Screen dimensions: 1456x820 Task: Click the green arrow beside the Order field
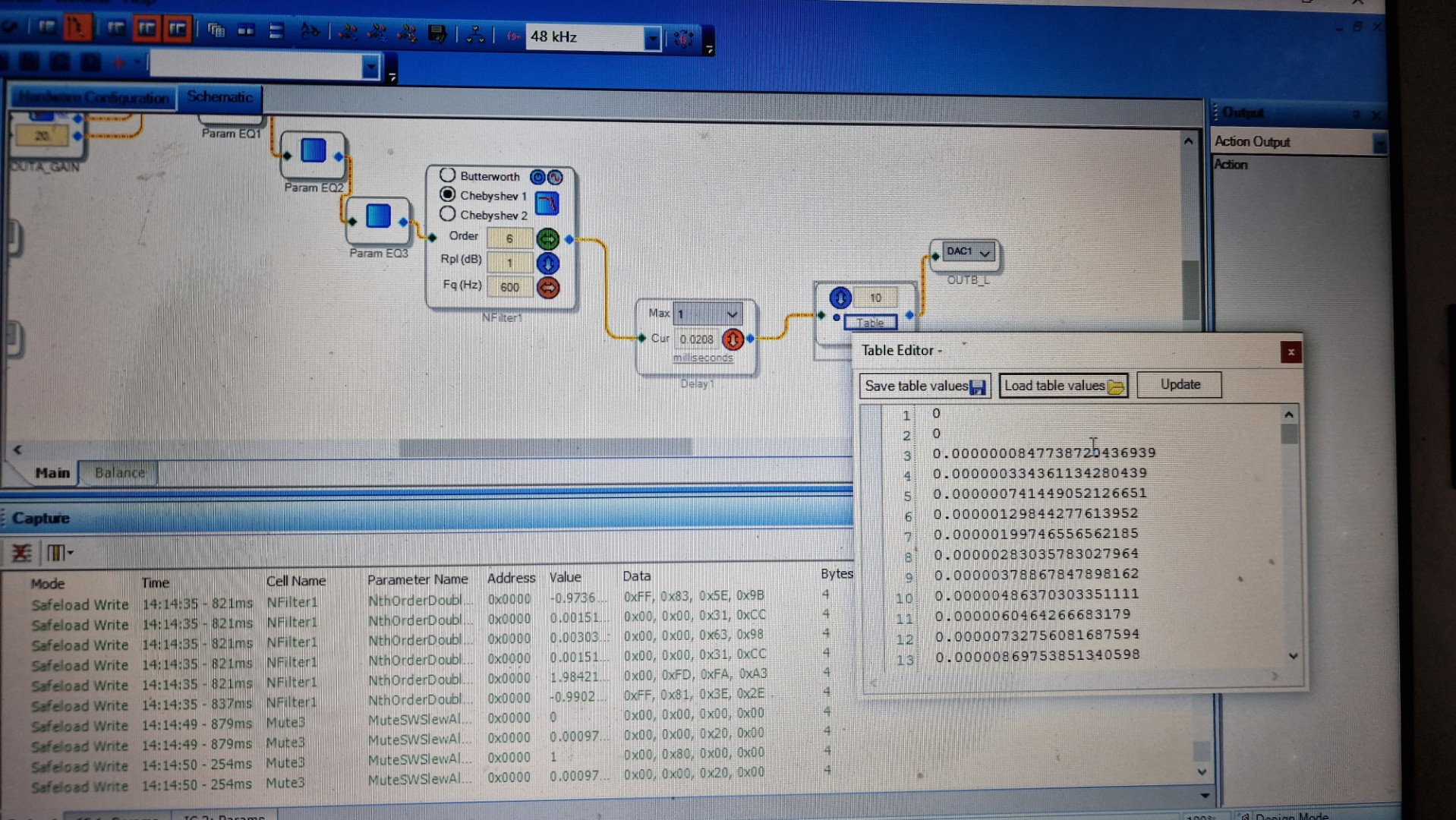[547, 239]
